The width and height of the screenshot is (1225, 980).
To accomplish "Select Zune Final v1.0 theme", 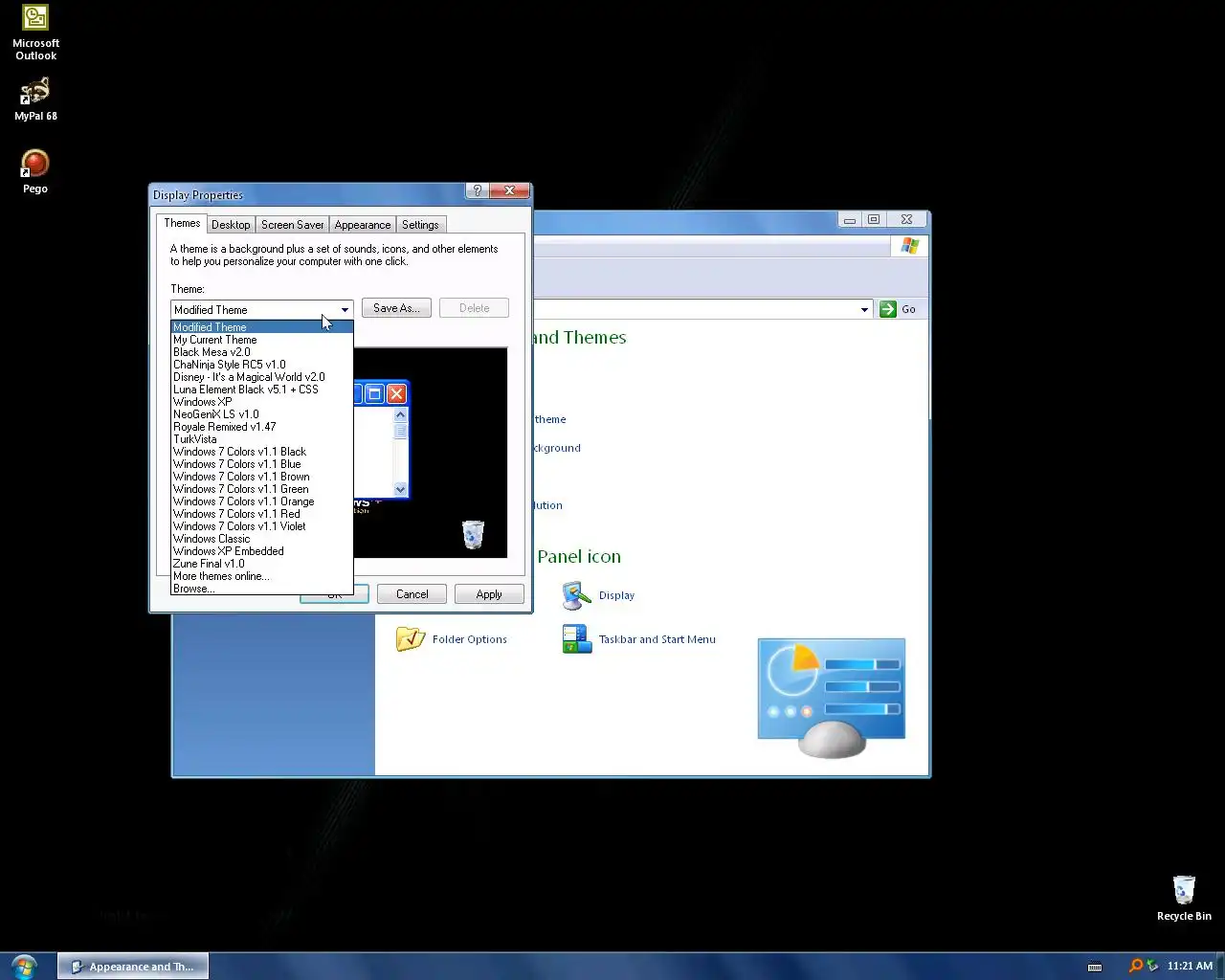I will (262, 564).
